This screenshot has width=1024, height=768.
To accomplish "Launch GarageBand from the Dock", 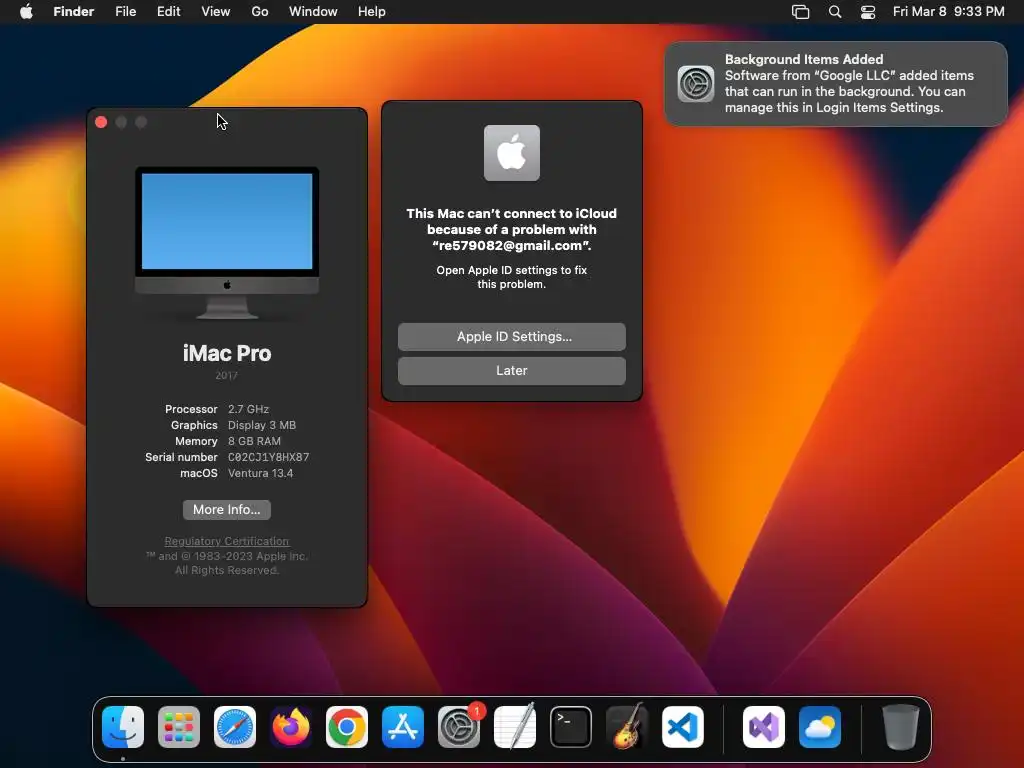I will 627,727.
